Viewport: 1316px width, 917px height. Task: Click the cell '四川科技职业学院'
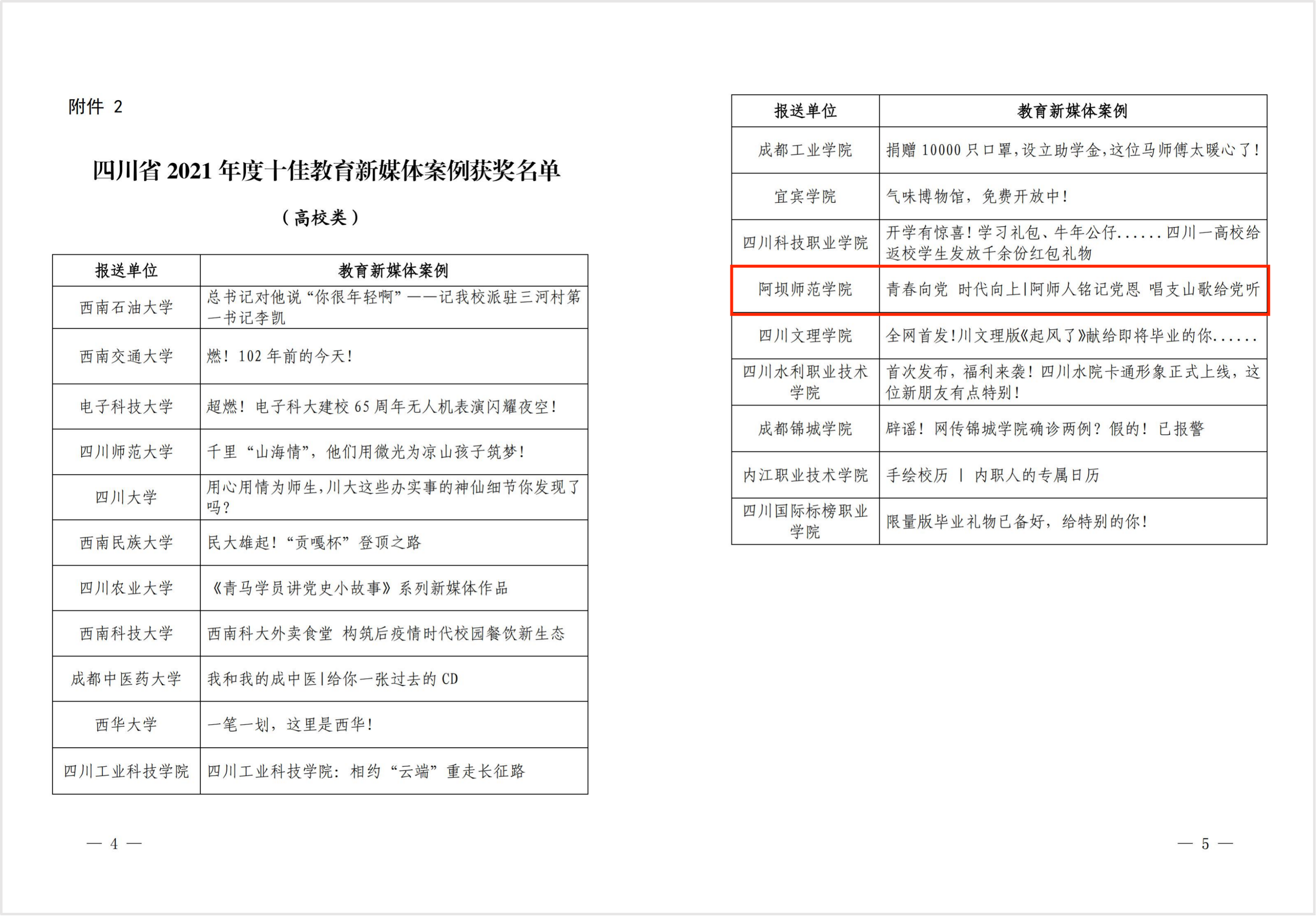805,243
